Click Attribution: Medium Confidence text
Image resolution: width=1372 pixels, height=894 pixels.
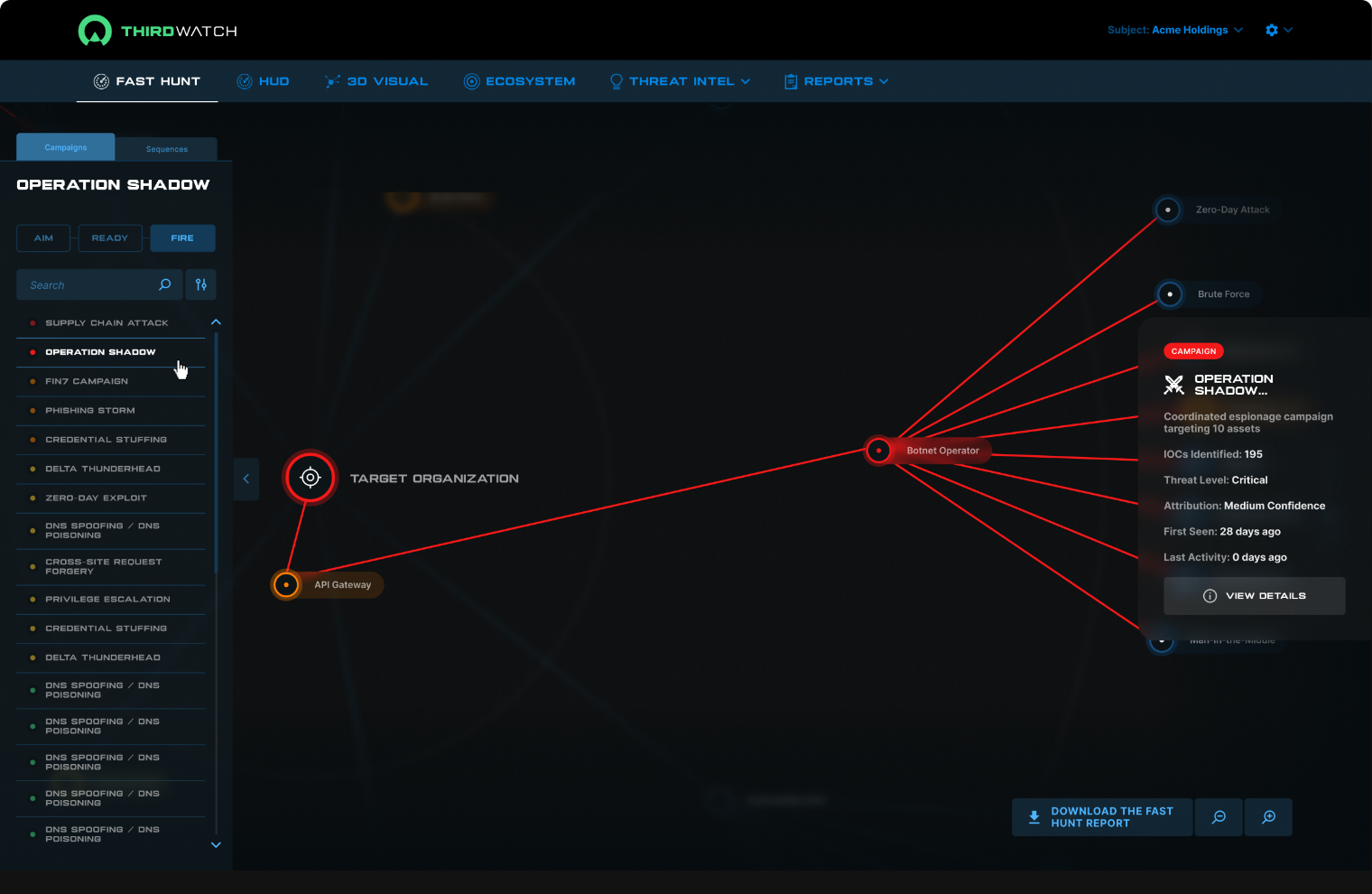1245,506
